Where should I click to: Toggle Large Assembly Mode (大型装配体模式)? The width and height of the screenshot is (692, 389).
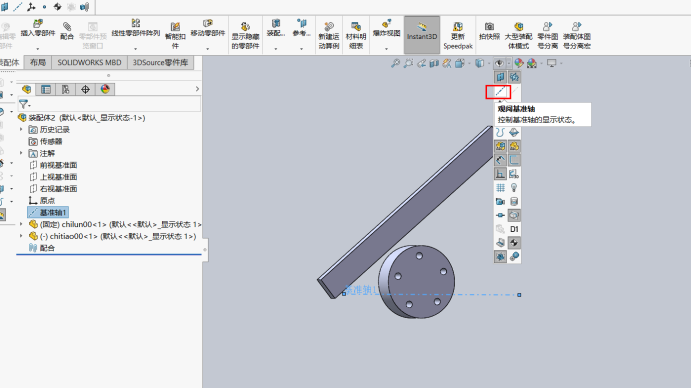[518, 35]
